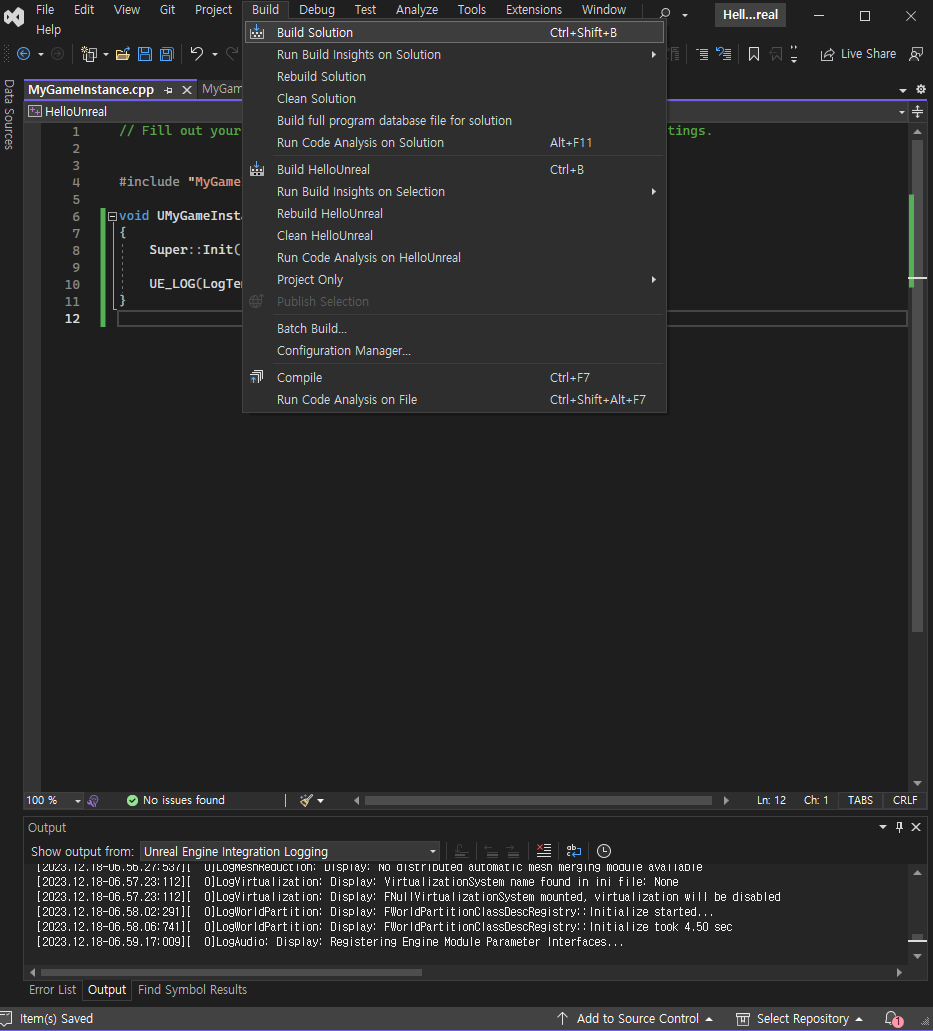Pin the MyGameInstance.cpp tab

[x=168, y=90]
